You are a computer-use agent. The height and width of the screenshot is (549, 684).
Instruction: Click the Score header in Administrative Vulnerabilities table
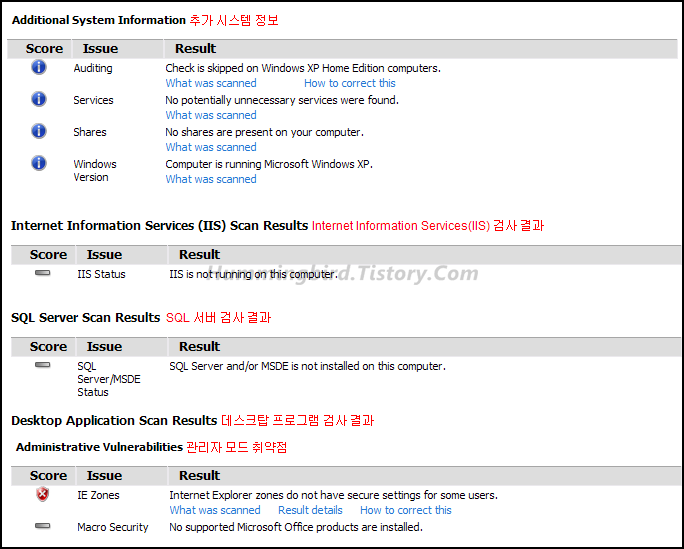coord(48,476)
